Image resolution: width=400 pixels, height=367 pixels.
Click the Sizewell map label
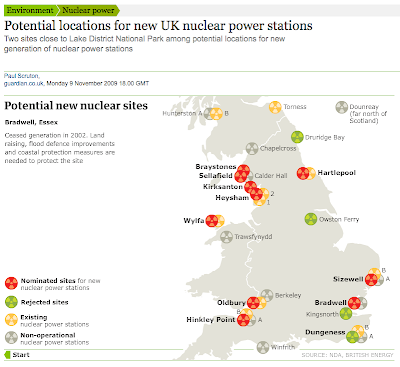348,279
